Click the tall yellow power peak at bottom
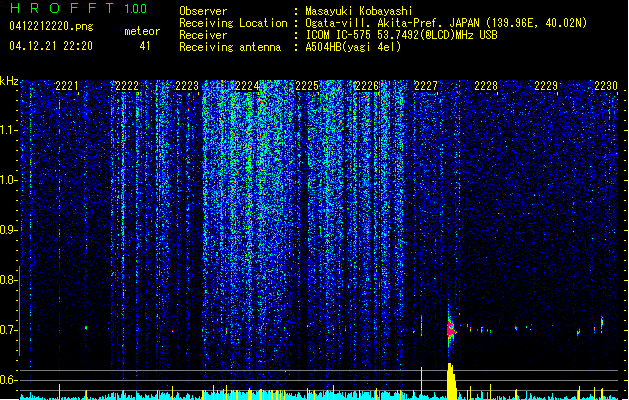629x400 pixels. tap(452, 382)
